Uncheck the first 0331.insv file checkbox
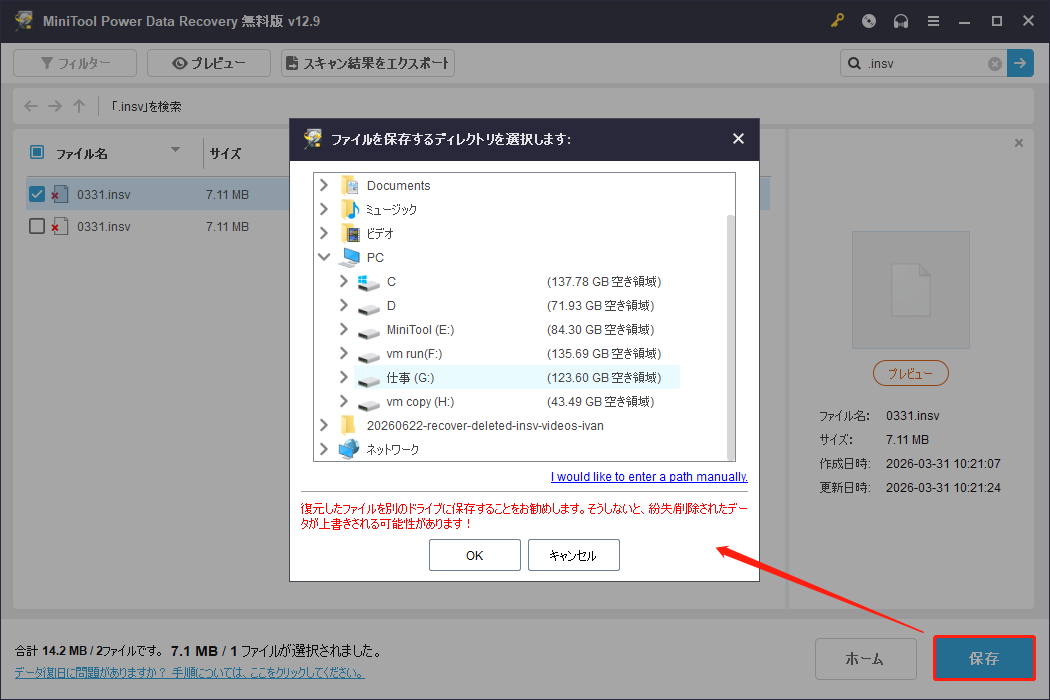Viewport: 1050px width, 700px height. (37, 194)
